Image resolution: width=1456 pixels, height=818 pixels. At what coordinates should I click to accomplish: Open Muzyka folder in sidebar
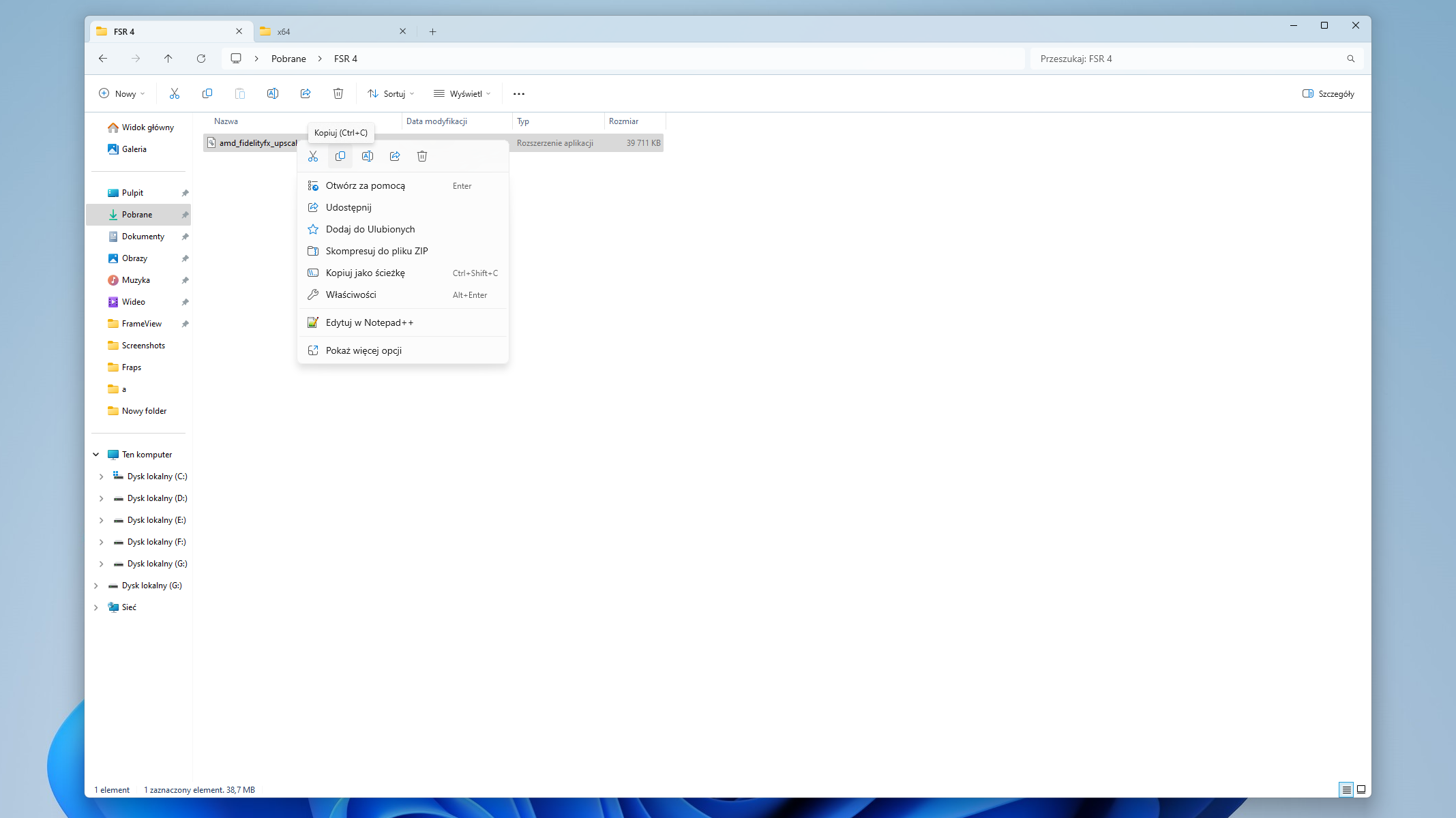click(x=138, y=280)
